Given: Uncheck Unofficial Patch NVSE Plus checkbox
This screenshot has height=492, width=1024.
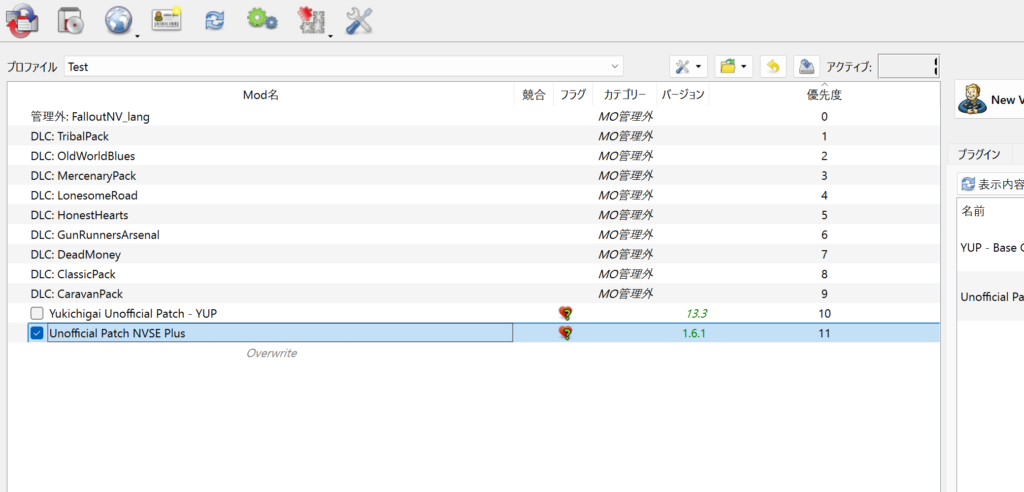Looking at the screenshot, I should 37,333.
